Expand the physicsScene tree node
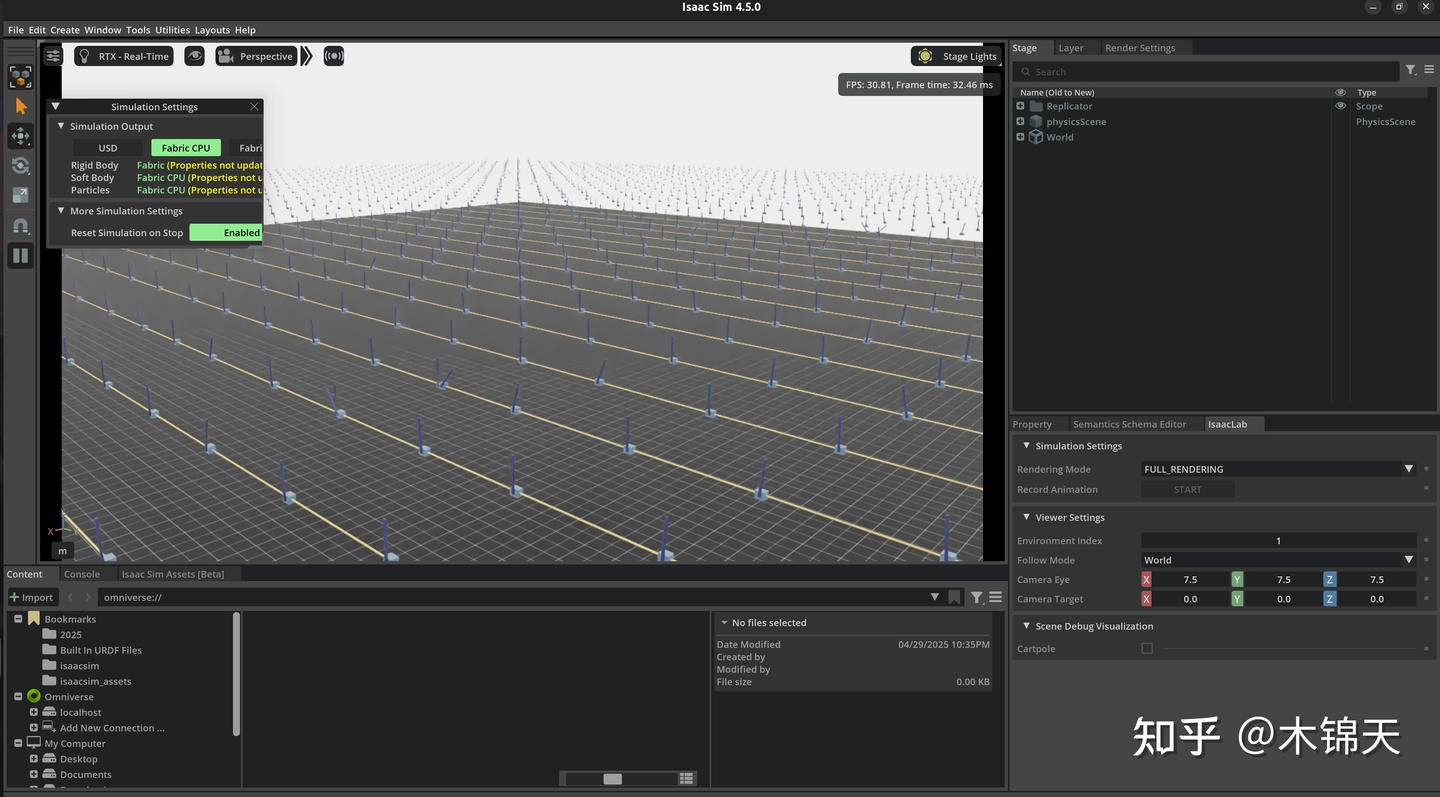The width and height of the screenshot is (1440, 797). [x=1020, y=121]
